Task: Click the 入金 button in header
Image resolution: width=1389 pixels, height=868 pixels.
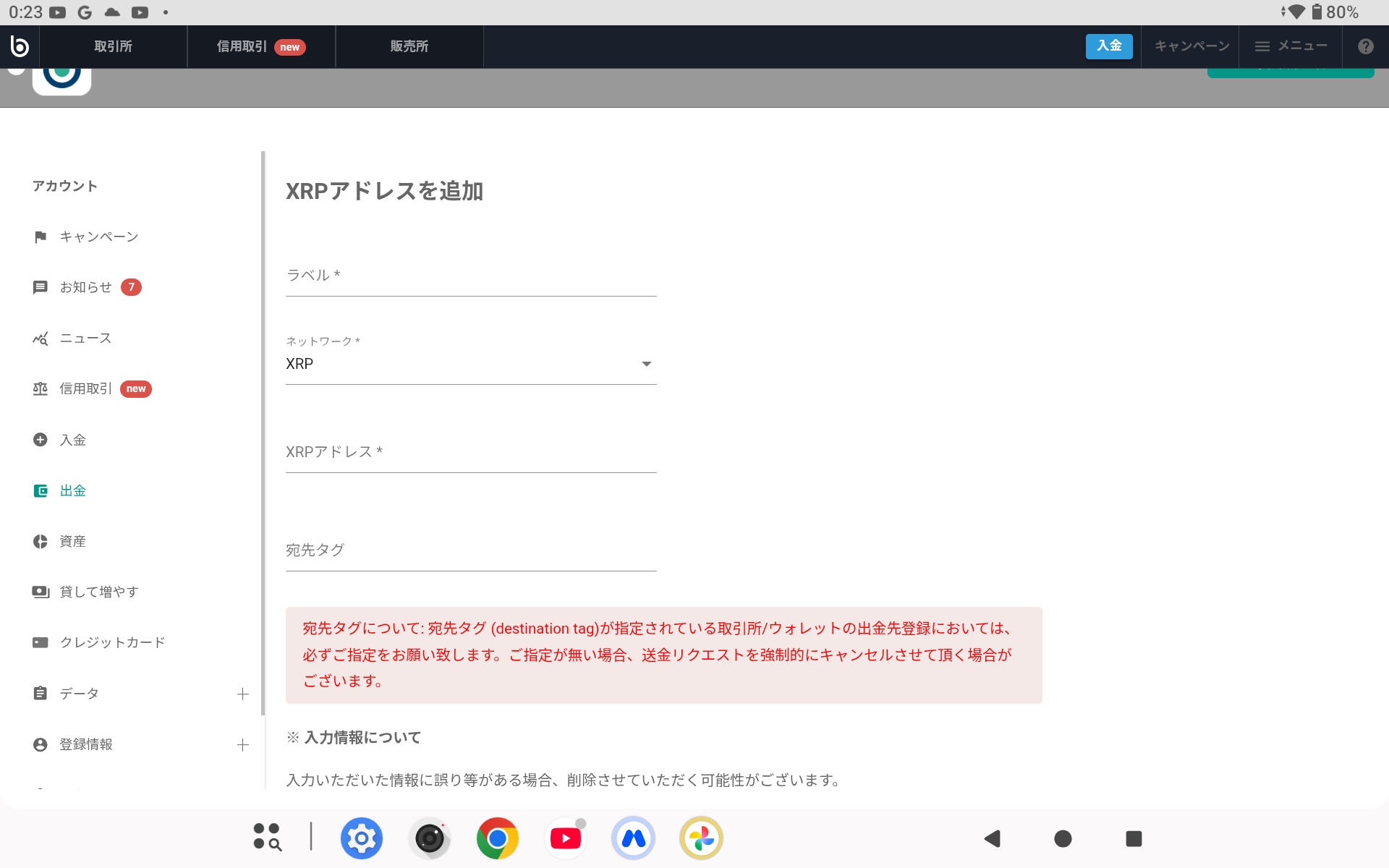Action: tap(1108, 46)
